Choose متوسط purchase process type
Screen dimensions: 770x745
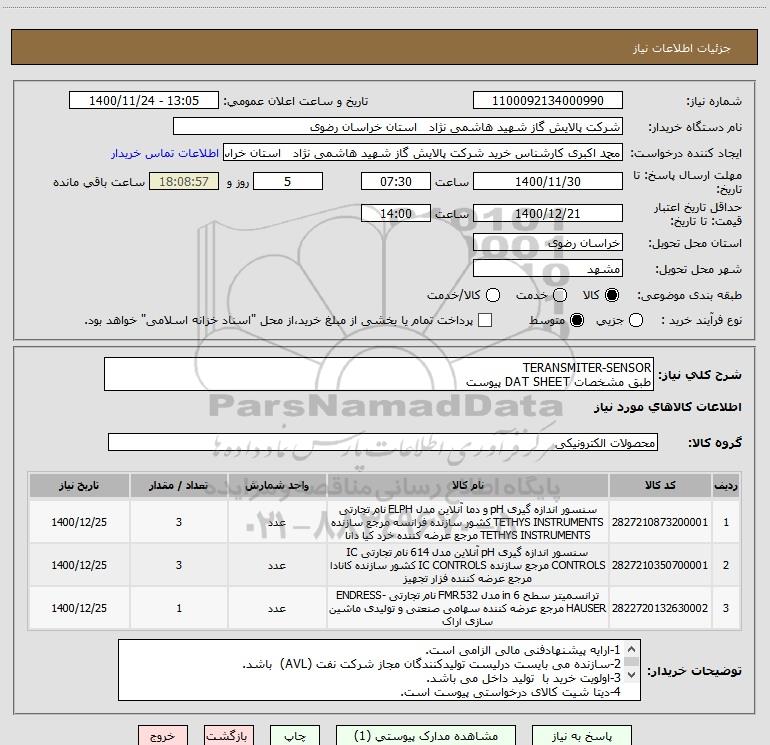577,320
